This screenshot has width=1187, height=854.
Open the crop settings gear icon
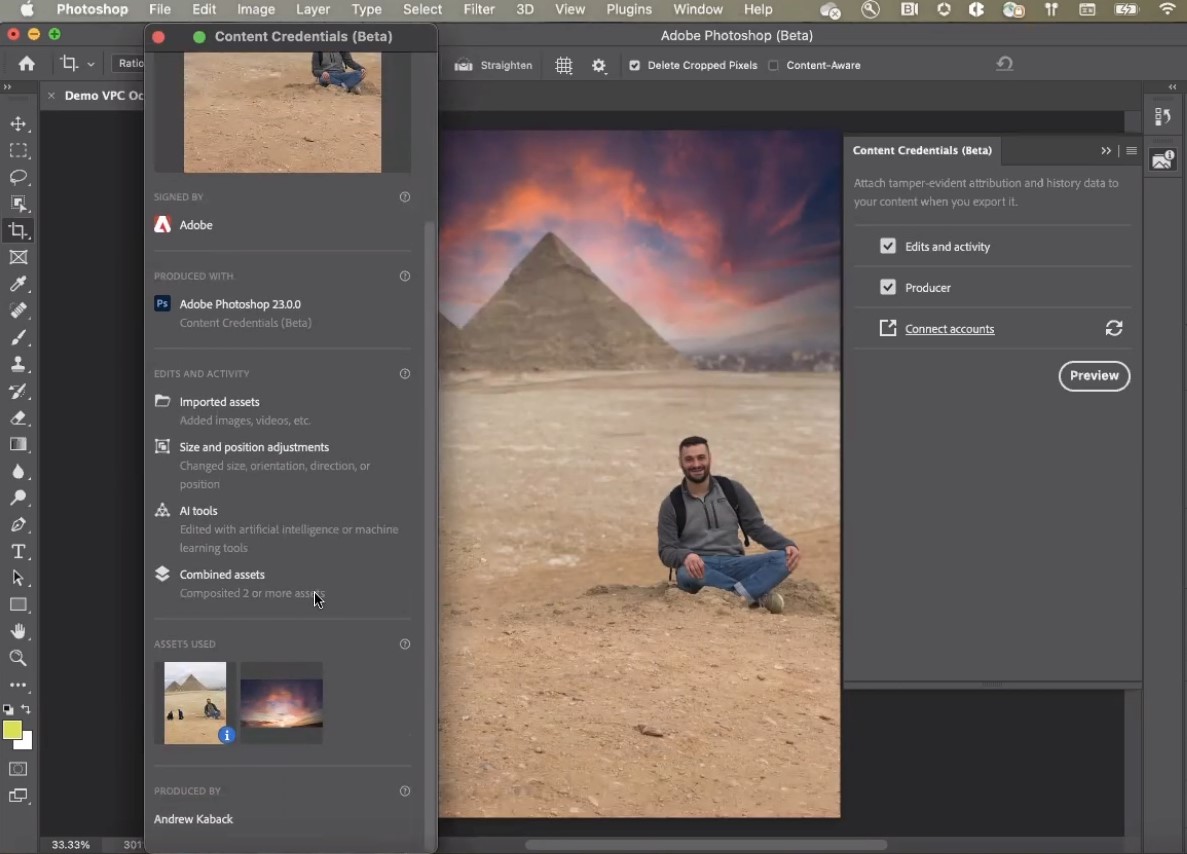tap(599, 66)
